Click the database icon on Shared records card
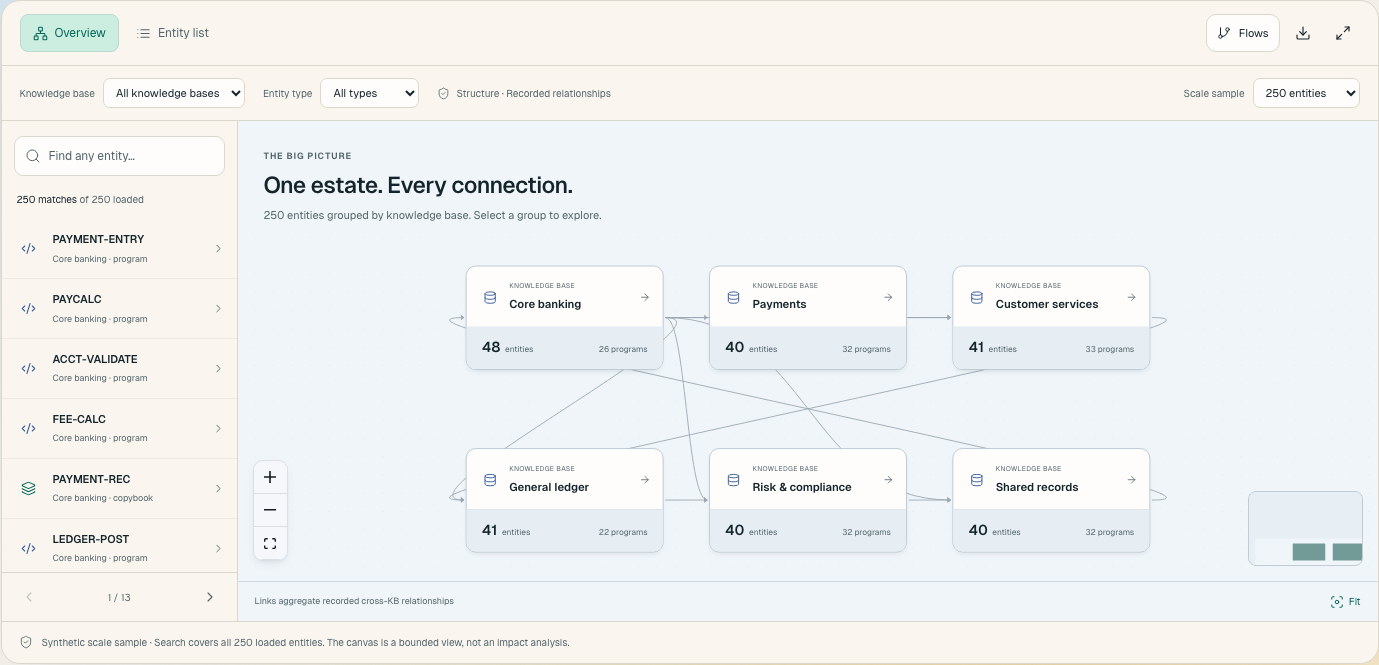Image resolution: width=1379 pixels, height=665 pixels. click(976, 480)
